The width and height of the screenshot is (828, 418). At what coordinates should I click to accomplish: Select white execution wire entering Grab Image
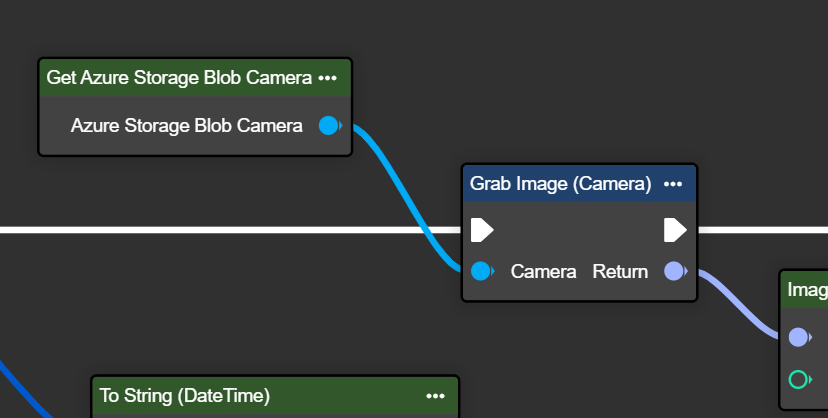200,230
